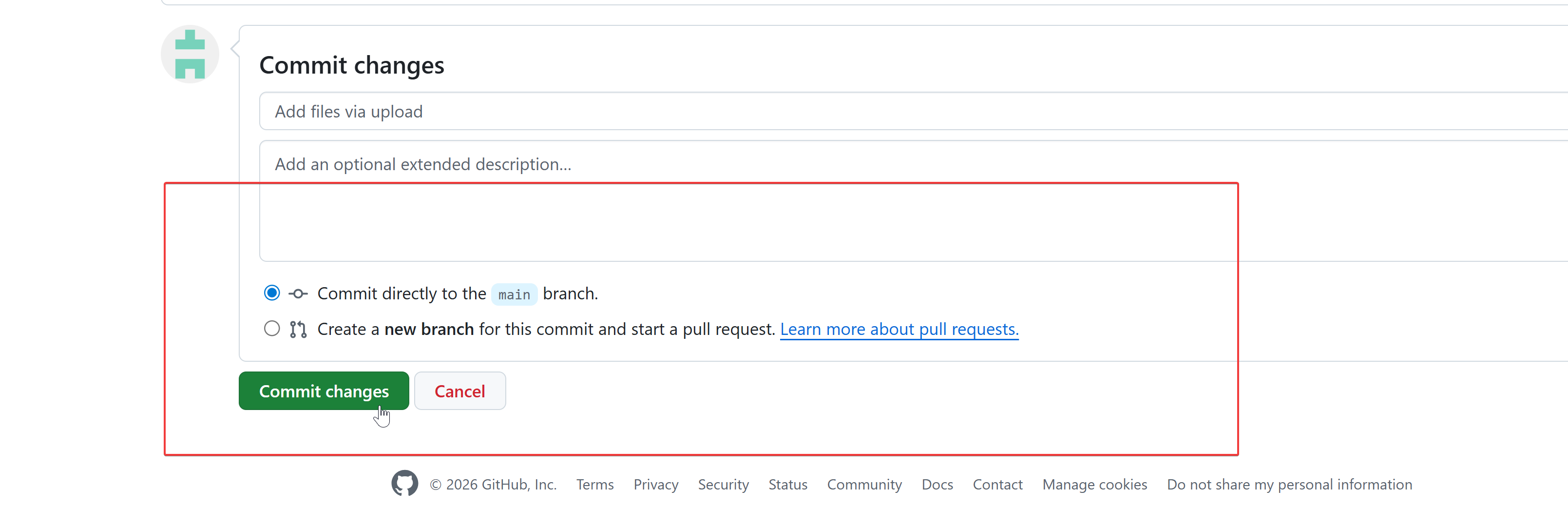Open the Terms footer link
1568x528 pixels.
(x=594, y=485)
